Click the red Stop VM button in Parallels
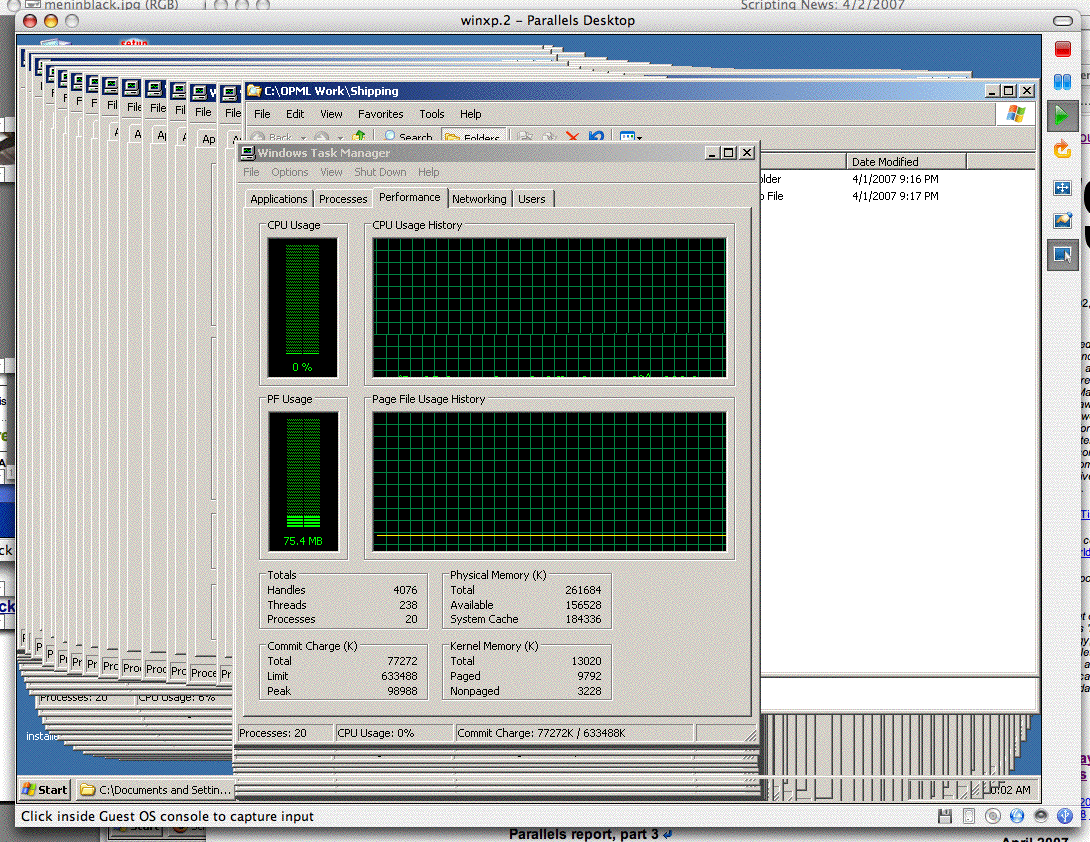 [x=1062, y=48]
